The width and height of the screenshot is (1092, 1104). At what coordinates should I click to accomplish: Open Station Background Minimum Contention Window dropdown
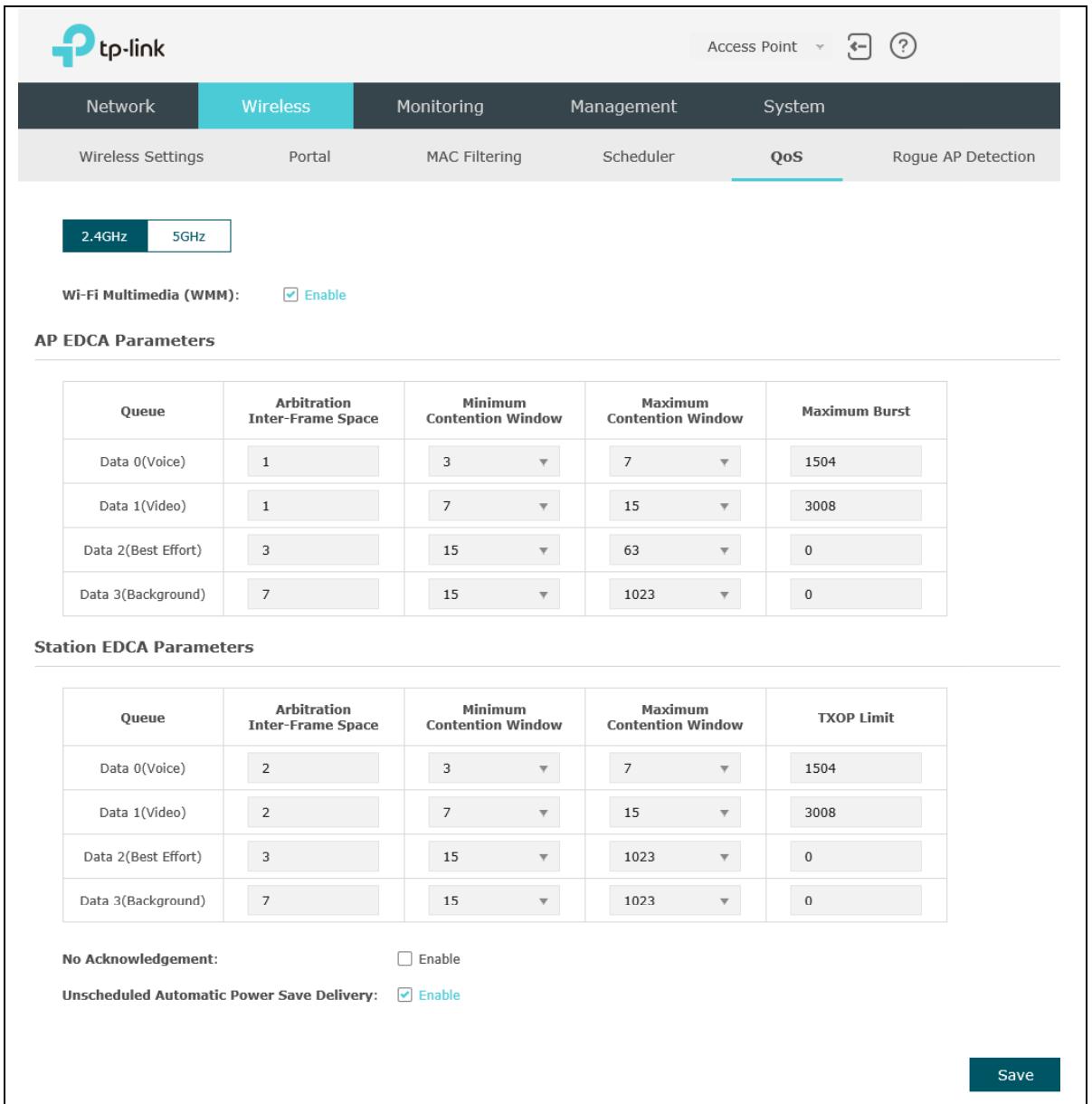494,901
